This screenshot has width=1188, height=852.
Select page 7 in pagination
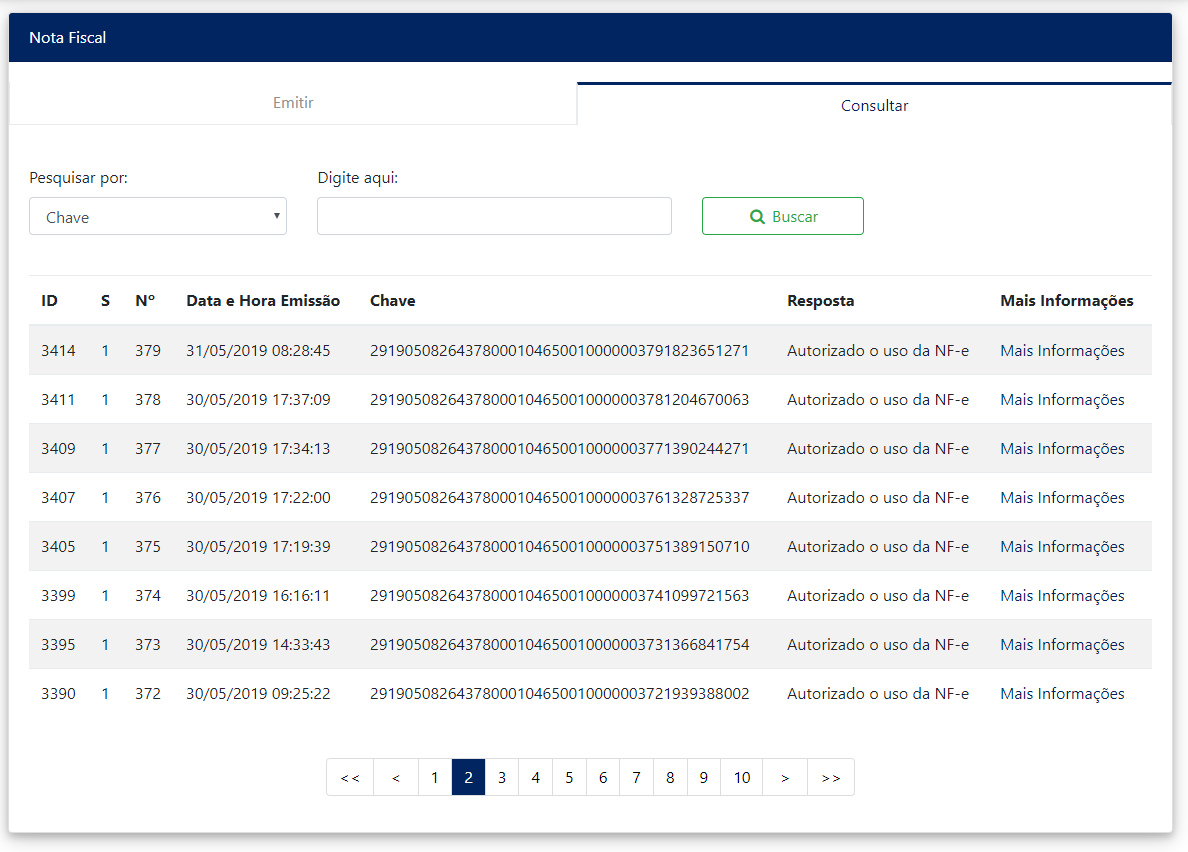point(636,778)
